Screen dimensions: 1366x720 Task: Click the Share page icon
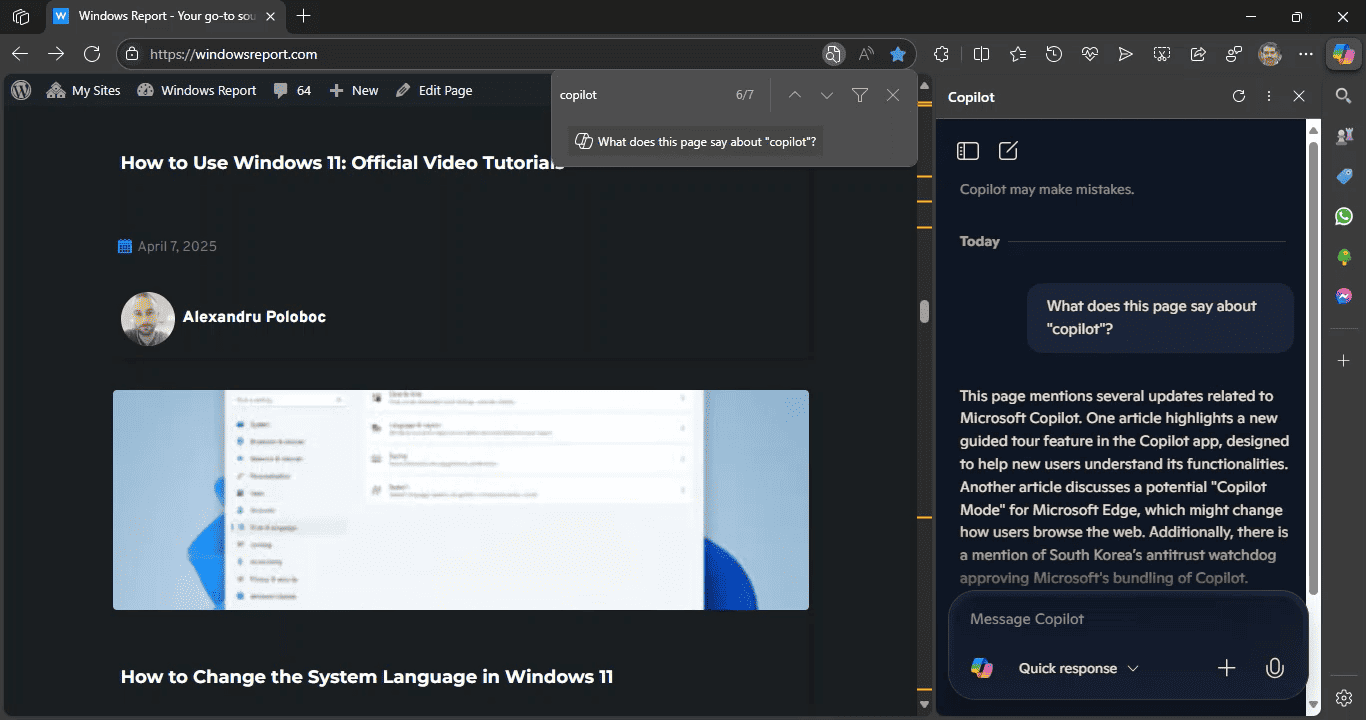pos(1198,54)
